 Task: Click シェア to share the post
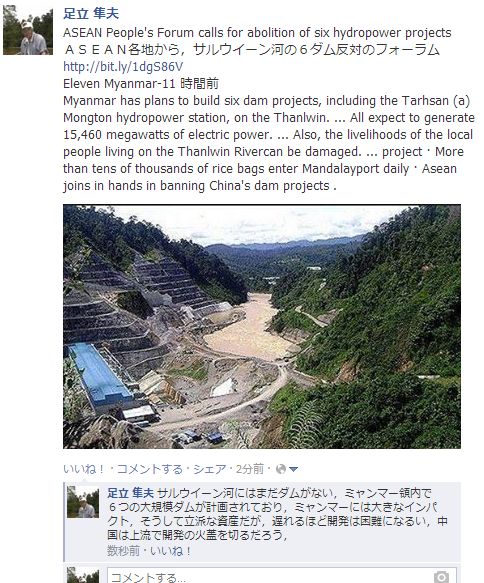pyautogui.click(x=209, y=469)
